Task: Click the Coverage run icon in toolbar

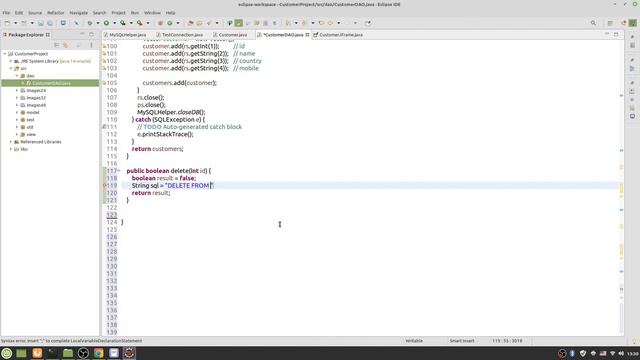Action: (122, 23)
